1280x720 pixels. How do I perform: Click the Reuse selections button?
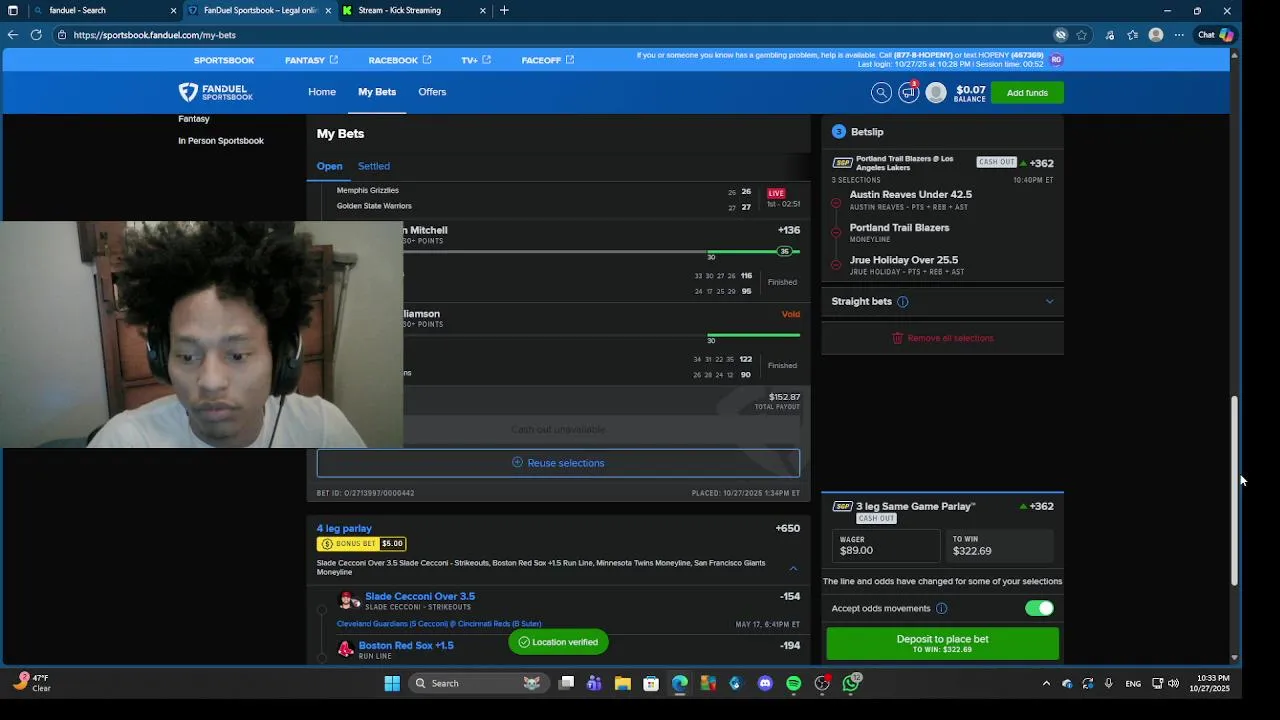tap(558, 463)
